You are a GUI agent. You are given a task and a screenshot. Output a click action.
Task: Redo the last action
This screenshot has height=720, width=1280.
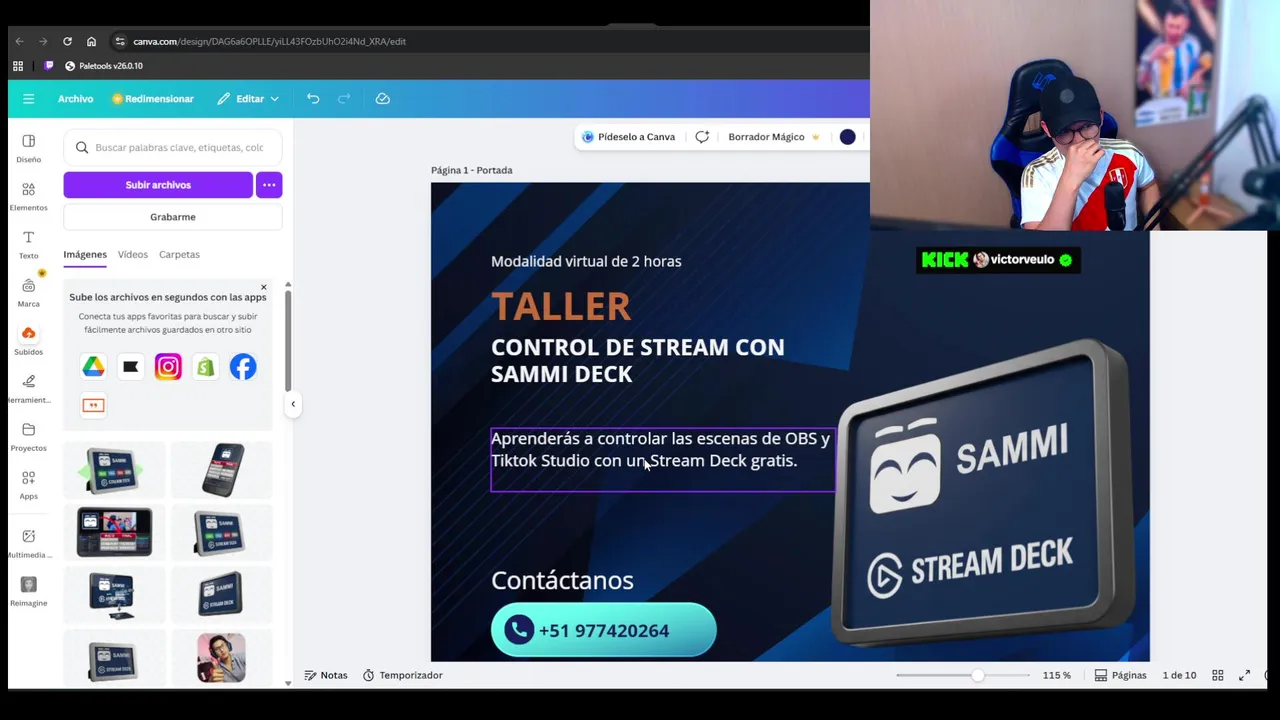tap(344, 99)
